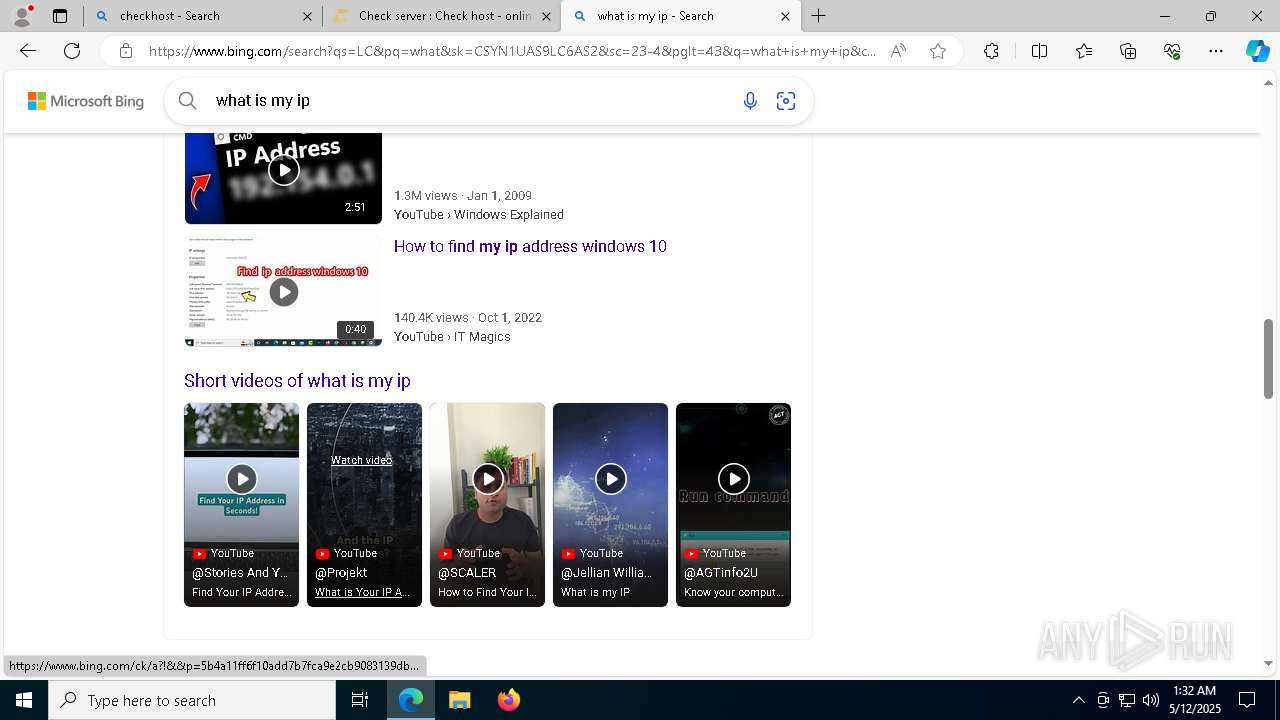Refresh the current page
The image size is (1280, 720).
pyautogui.click(x=72, y=51)
